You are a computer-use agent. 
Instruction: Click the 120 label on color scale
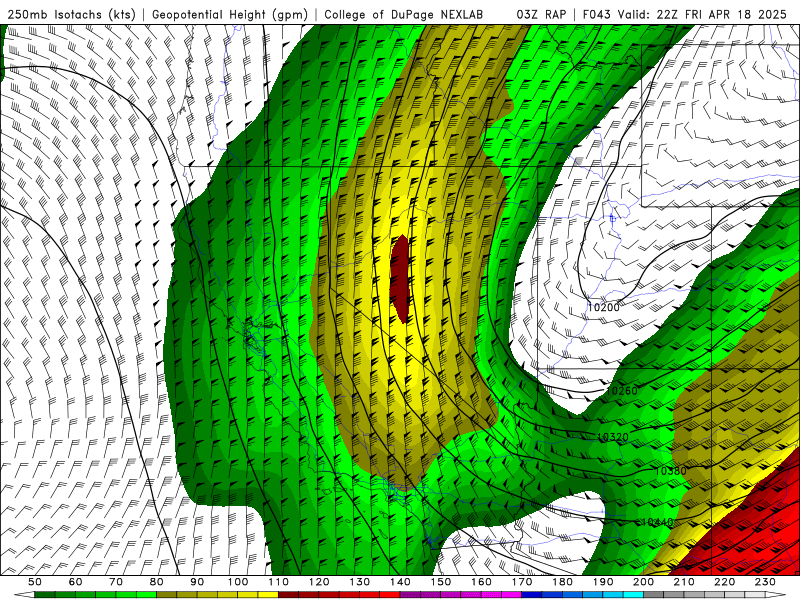click(319, 582)
